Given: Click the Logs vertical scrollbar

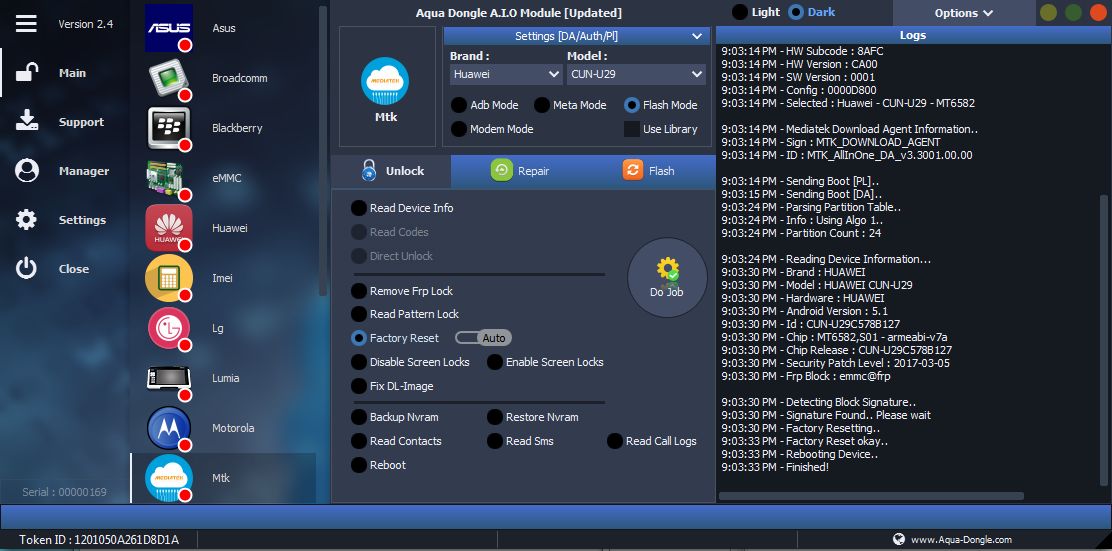Looking at the screenshot, I should tap(1103, 340).
